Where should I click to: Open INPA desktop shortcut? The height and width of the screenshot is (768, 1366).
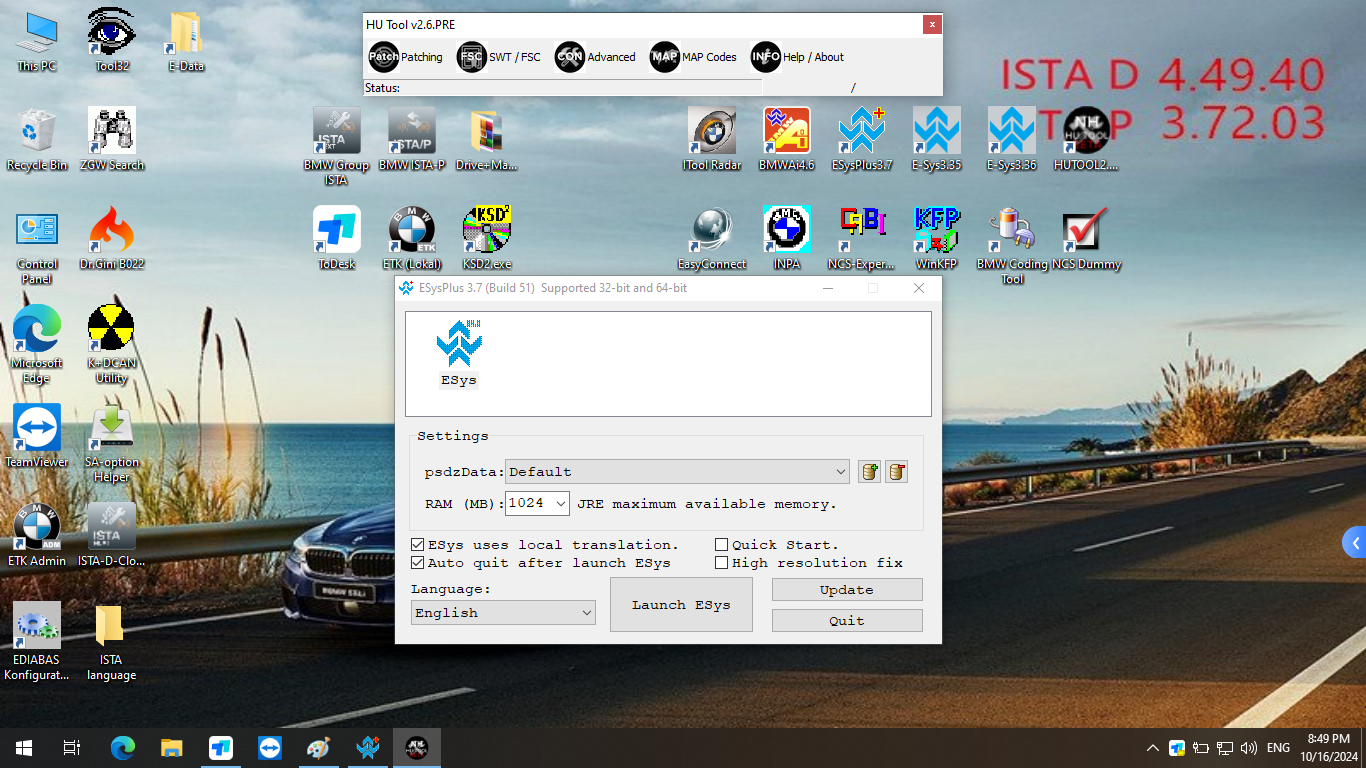pos(787,239)
